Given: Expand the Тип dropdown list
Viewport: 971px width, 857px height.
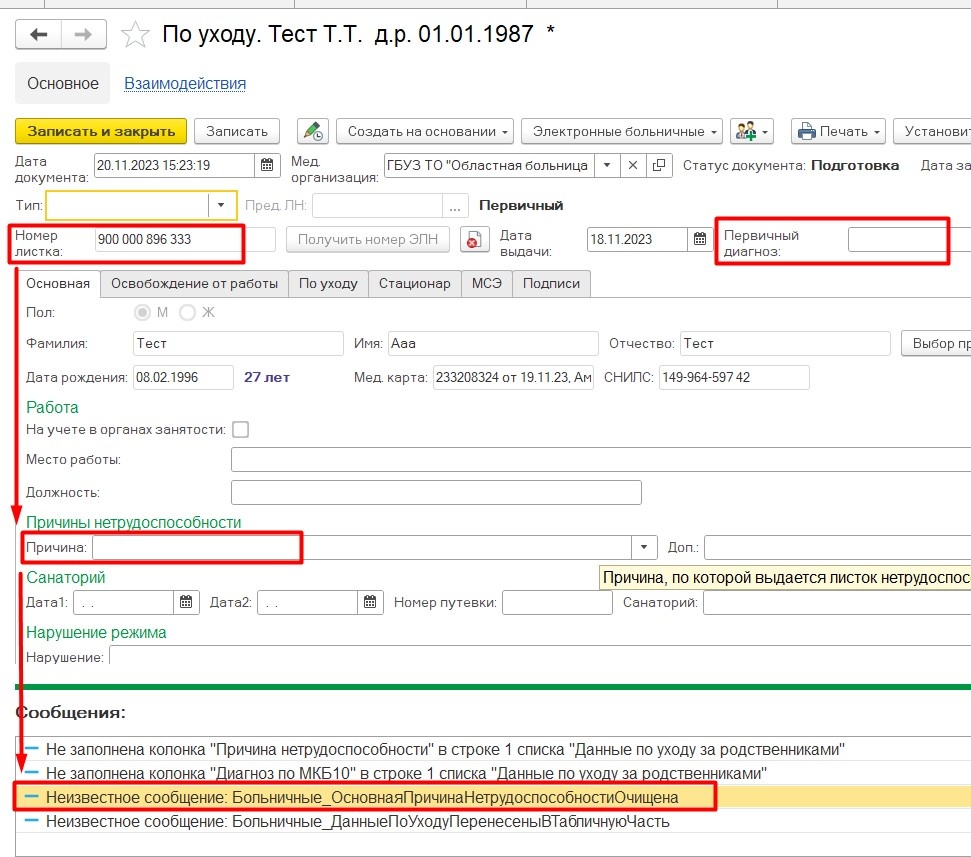Looking at the screenshot, I should [222, 205].
